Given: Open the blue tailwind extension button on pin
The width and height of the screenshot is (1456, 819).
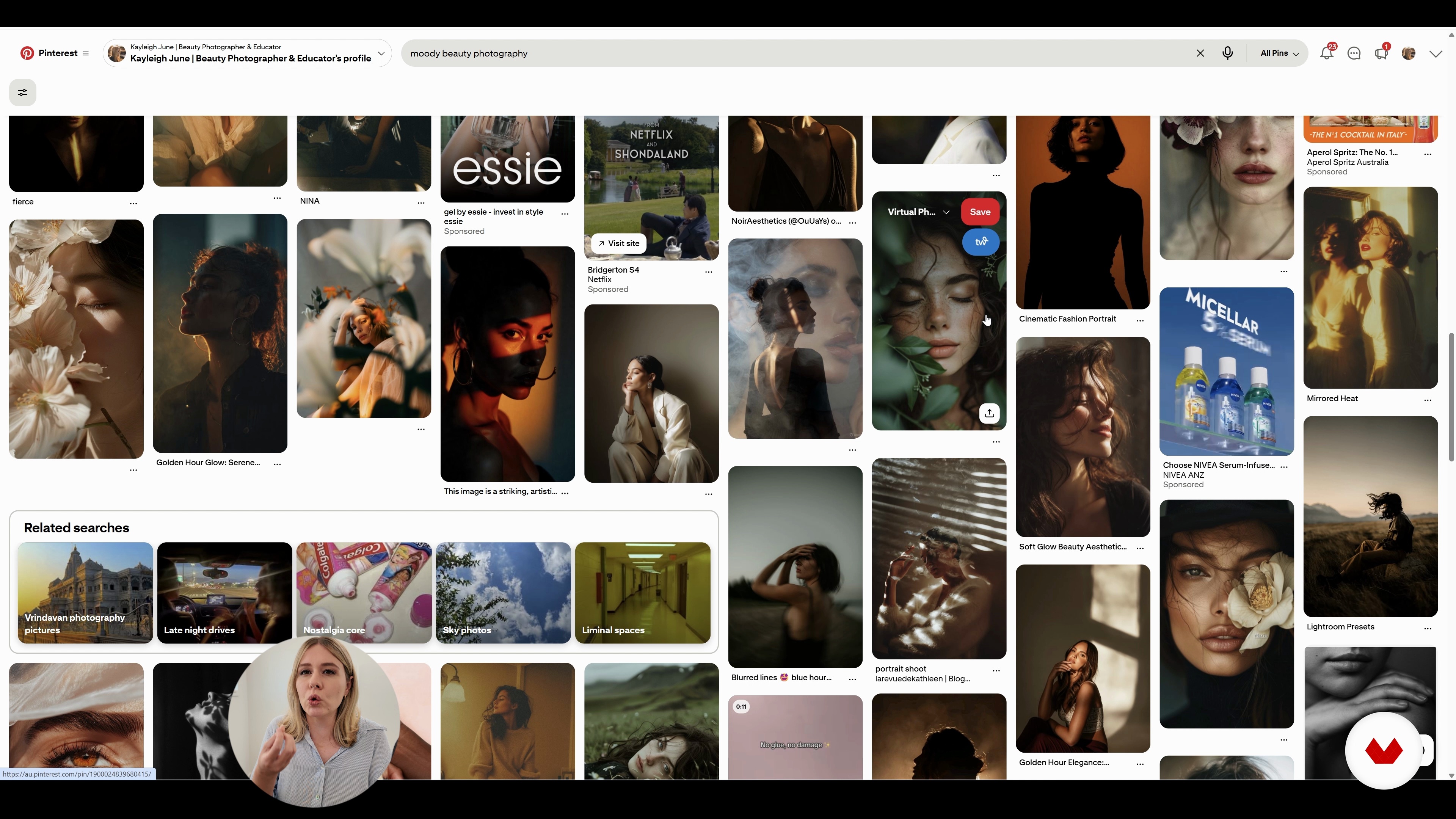Looking at the screenshot, I should (x=981, y=242).
